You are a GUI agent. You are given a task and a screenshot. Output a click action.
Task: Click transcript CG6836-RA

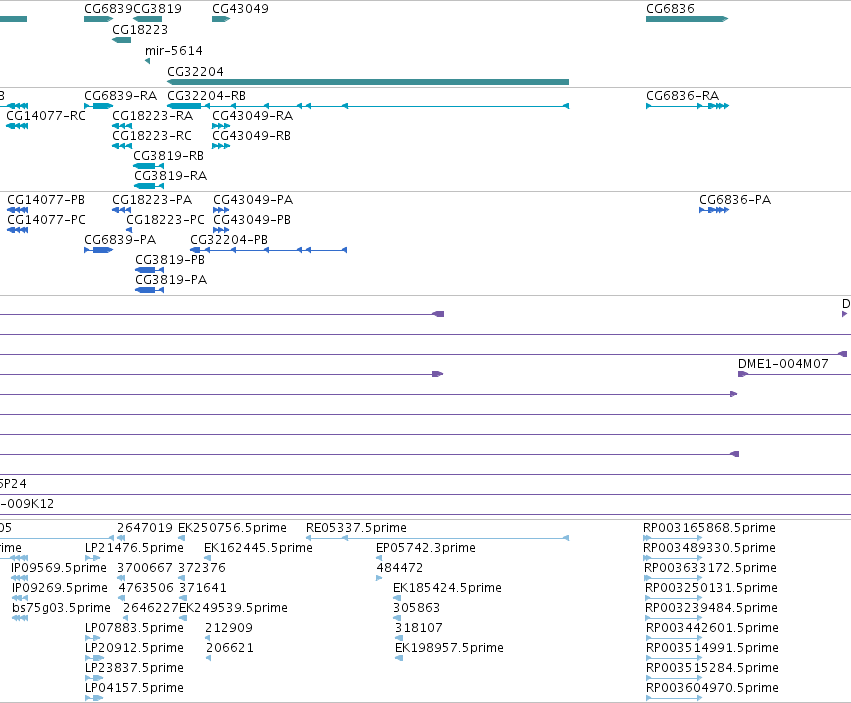(x=687, y=106)
